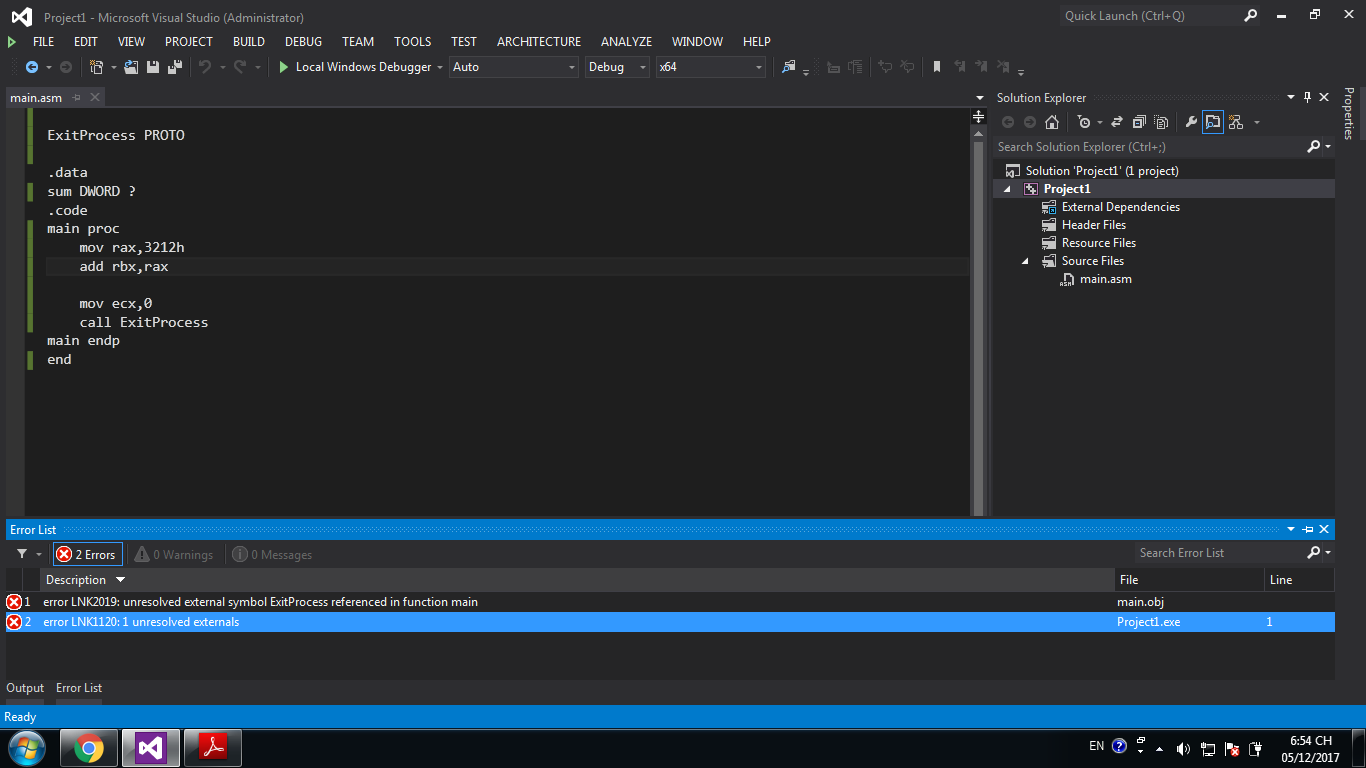Viewport: 1366px width, 768px height.
Task: Click the bookmark icon in the toolbar
Action: coord(937,67)
